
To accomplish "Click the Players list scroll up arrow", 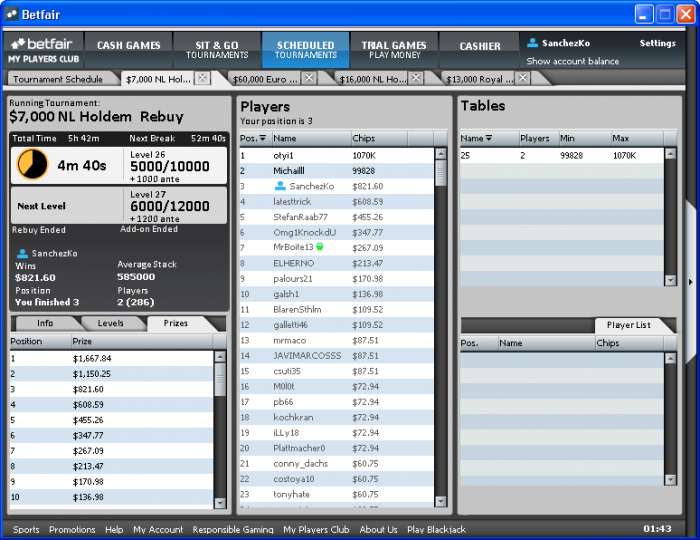I will 441,154.
